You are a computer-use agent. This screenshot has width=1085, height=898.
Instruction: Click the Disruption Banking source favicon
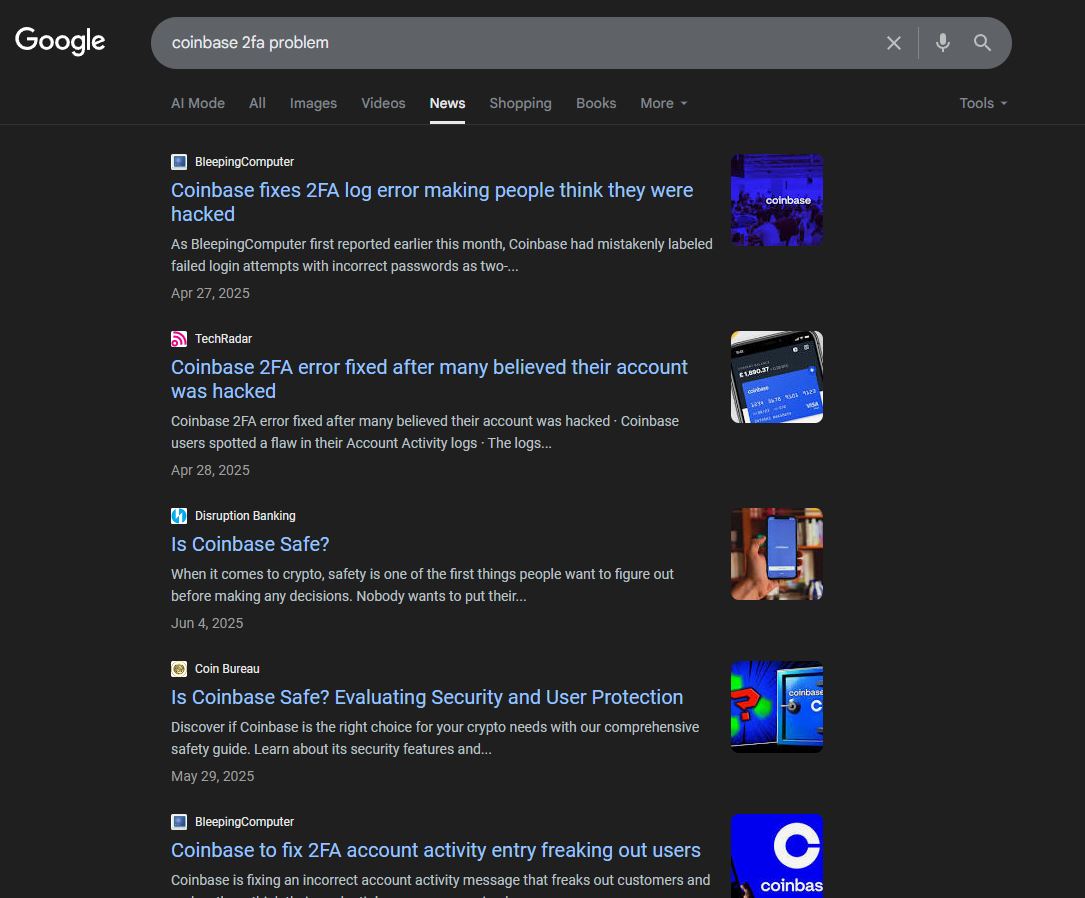point(179,516)
